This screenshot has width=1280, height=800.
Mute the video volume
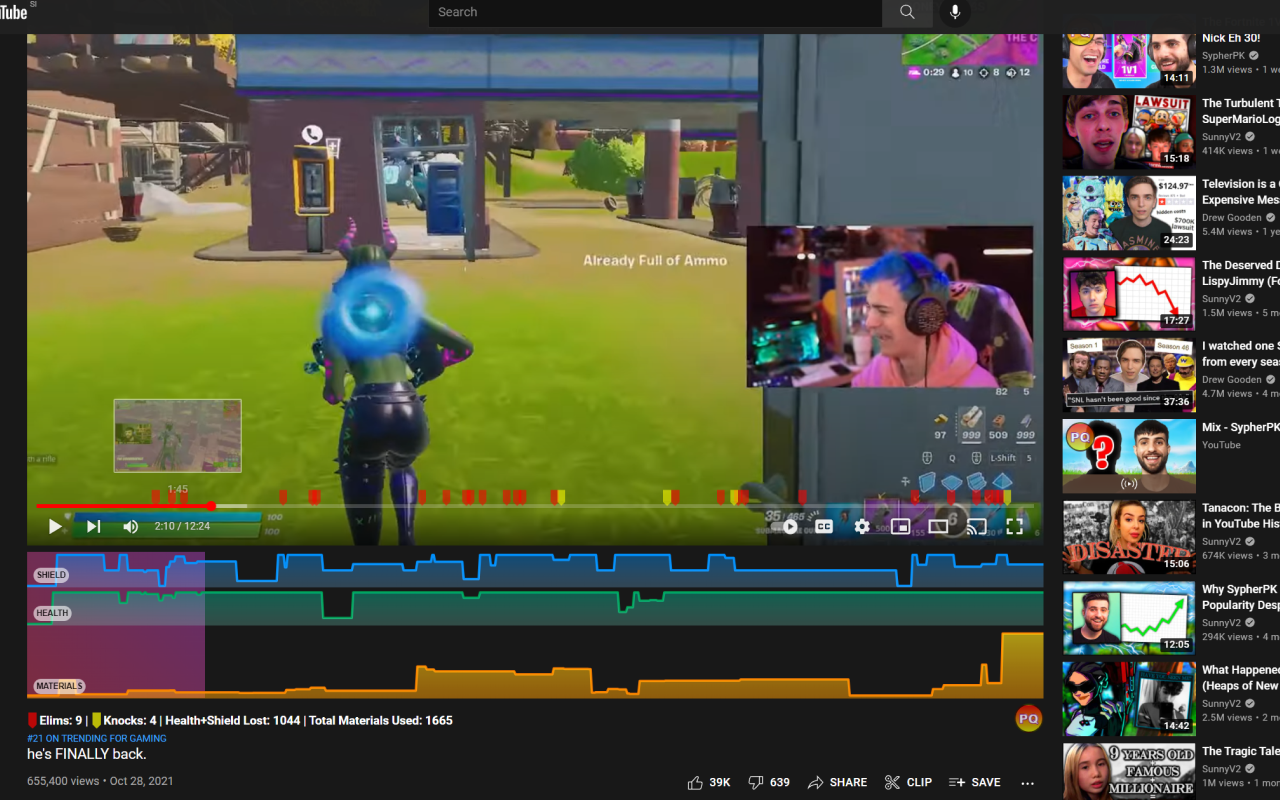coord(130,526)
